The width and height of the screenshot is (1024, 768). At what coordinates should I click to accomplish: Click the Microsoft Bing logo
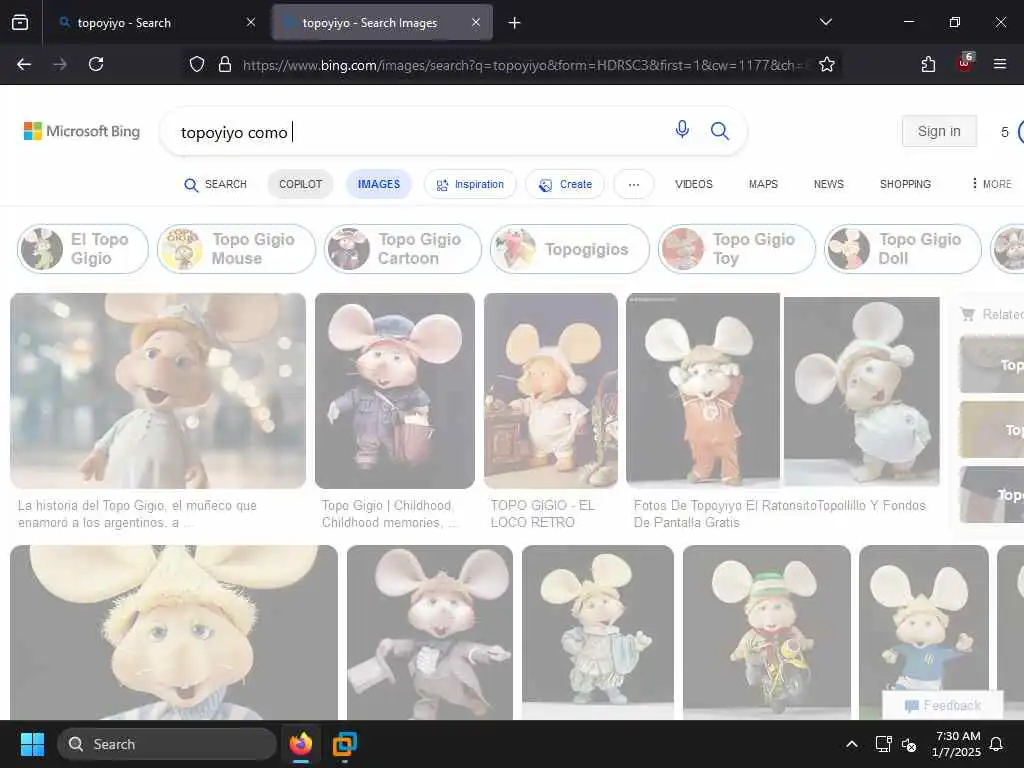click(x=82, y=131)
